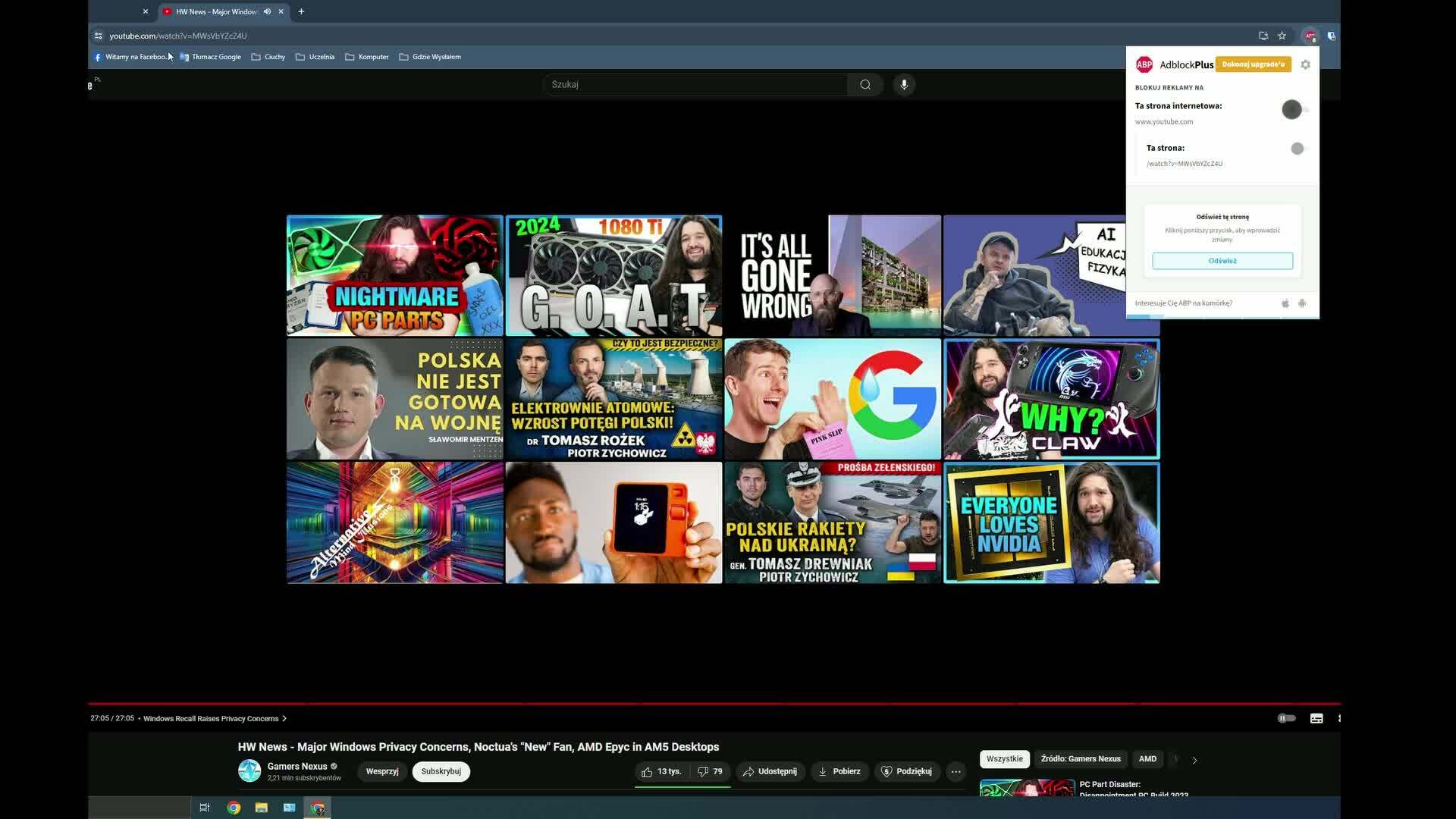Image resolution: width=1456 pixels, height=819 pixels.
Task: Open the Ciuchy bookmarks folder
Action: pos(268,57)
